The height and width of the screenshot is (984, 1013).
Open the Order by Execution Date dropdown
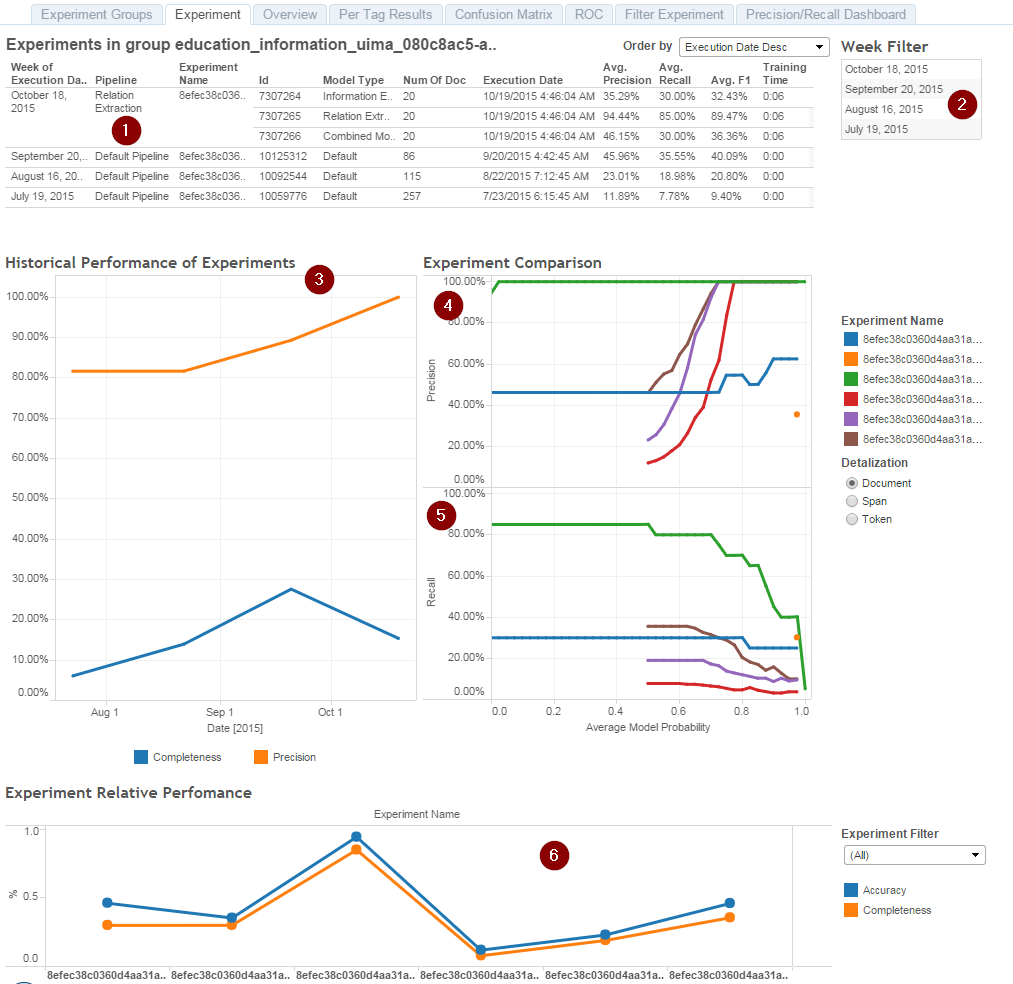[754, 47]
